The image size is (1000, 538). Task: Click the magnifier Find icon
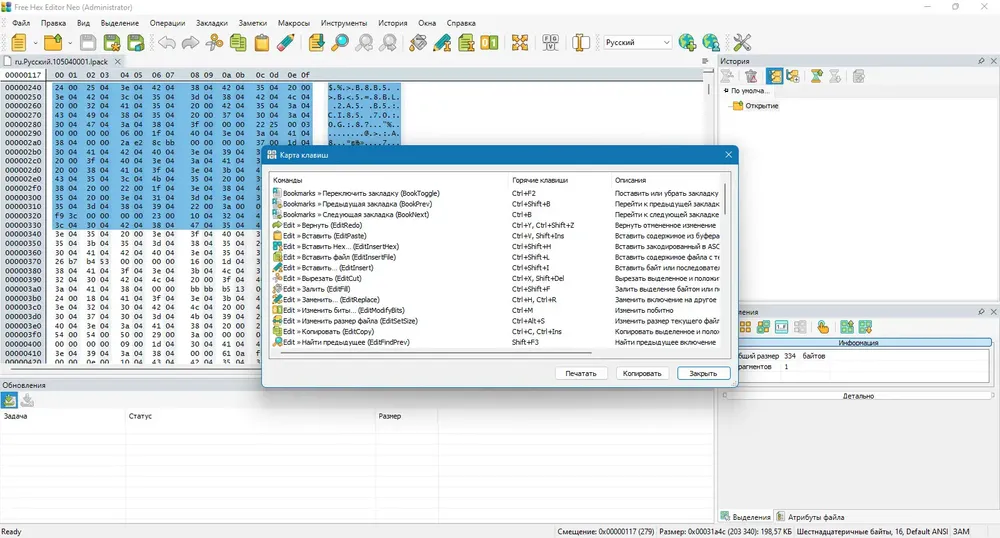pos(340,43)
